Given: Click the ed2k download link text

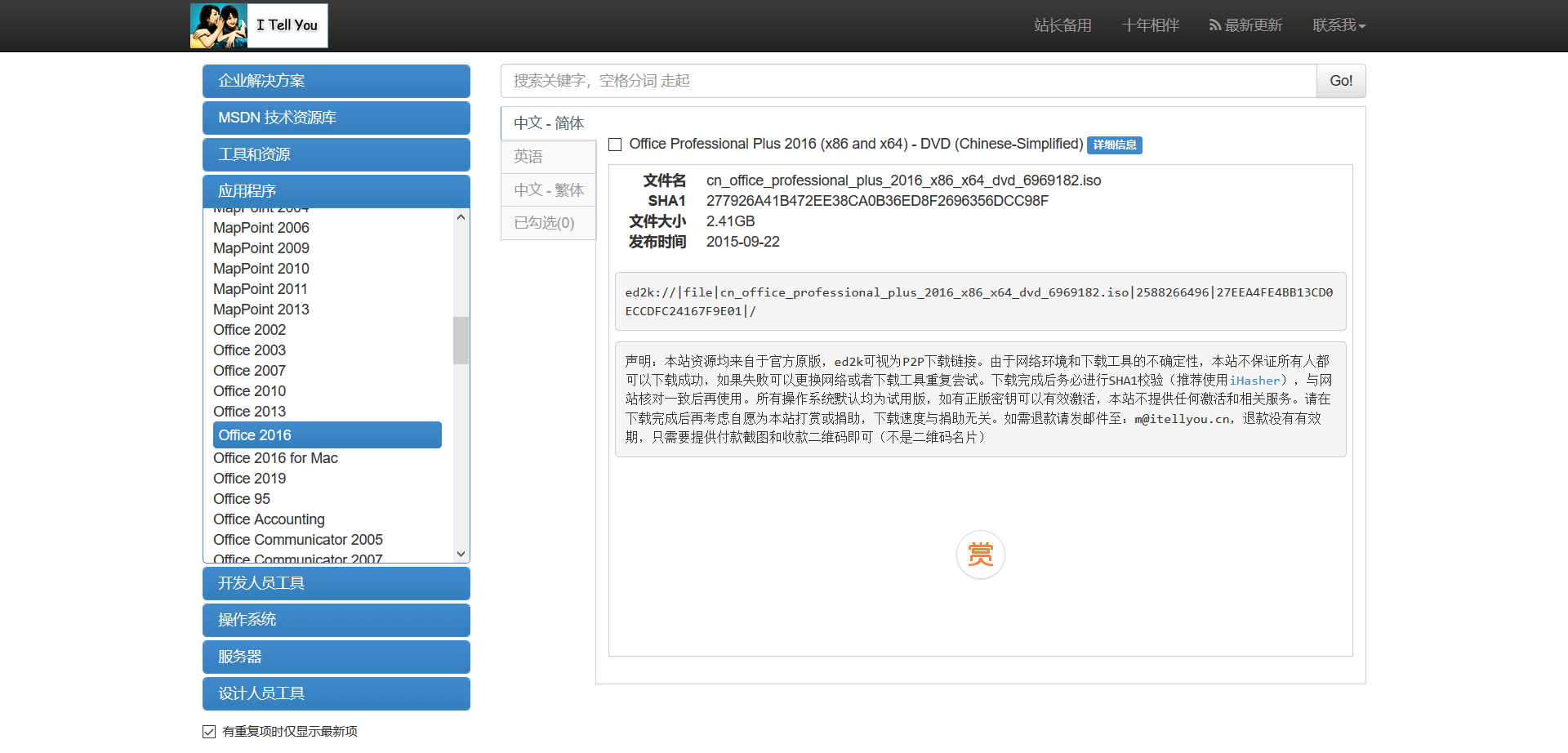Looking at the screenshot, I should point(979,301).
